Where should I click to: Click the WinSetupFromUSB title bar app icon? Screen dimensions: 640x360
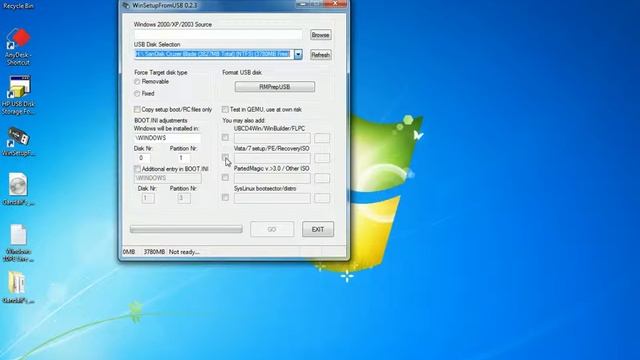pyautogui.click(x=126, y=5)
